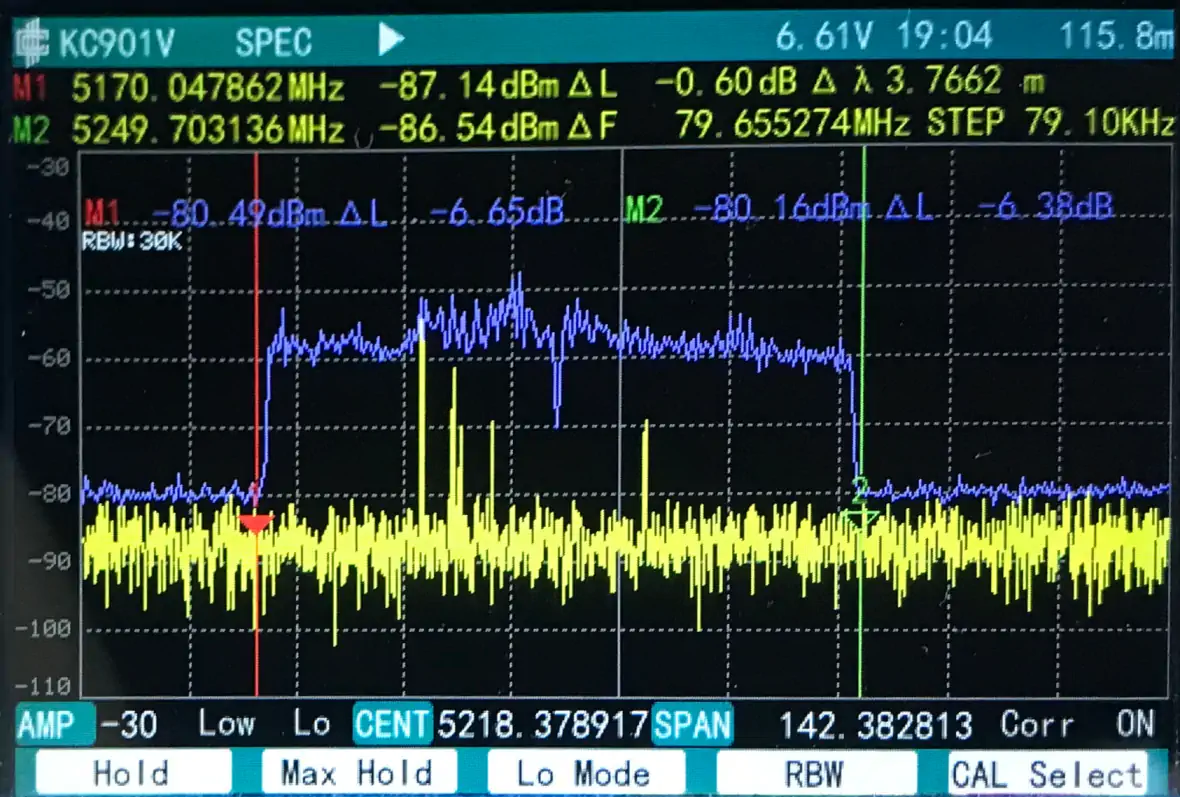Click the KC901V logo icon
The width and height of the screenshot is (1180, 797).
click(31, 41)
